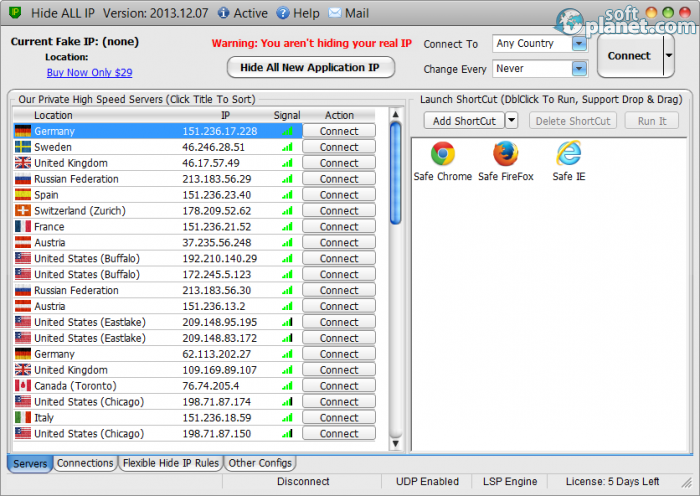Select IP 213.183.56.29 row

coord(158,179)
